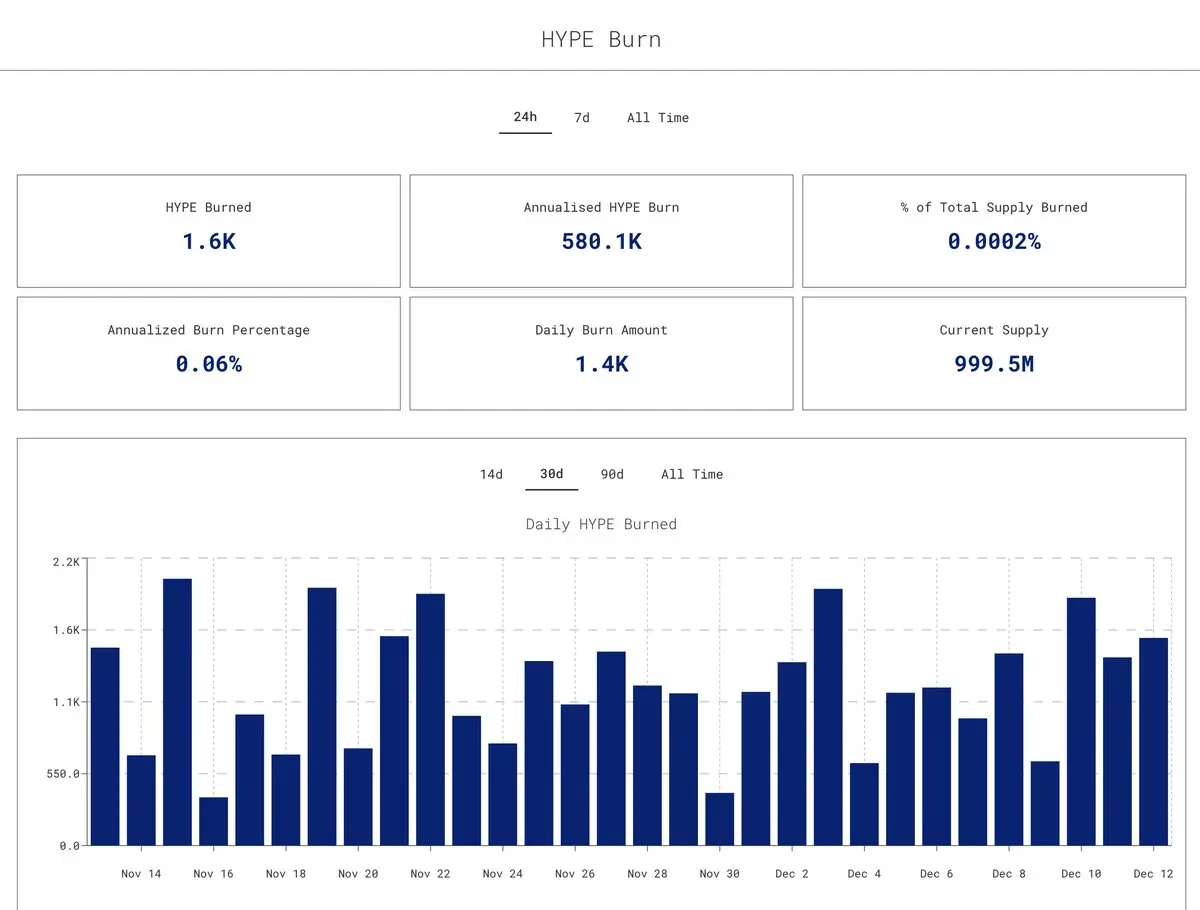Click the bar above Nov 26
This screenshot has width=1200, height=910.
(x=575, y=775)
